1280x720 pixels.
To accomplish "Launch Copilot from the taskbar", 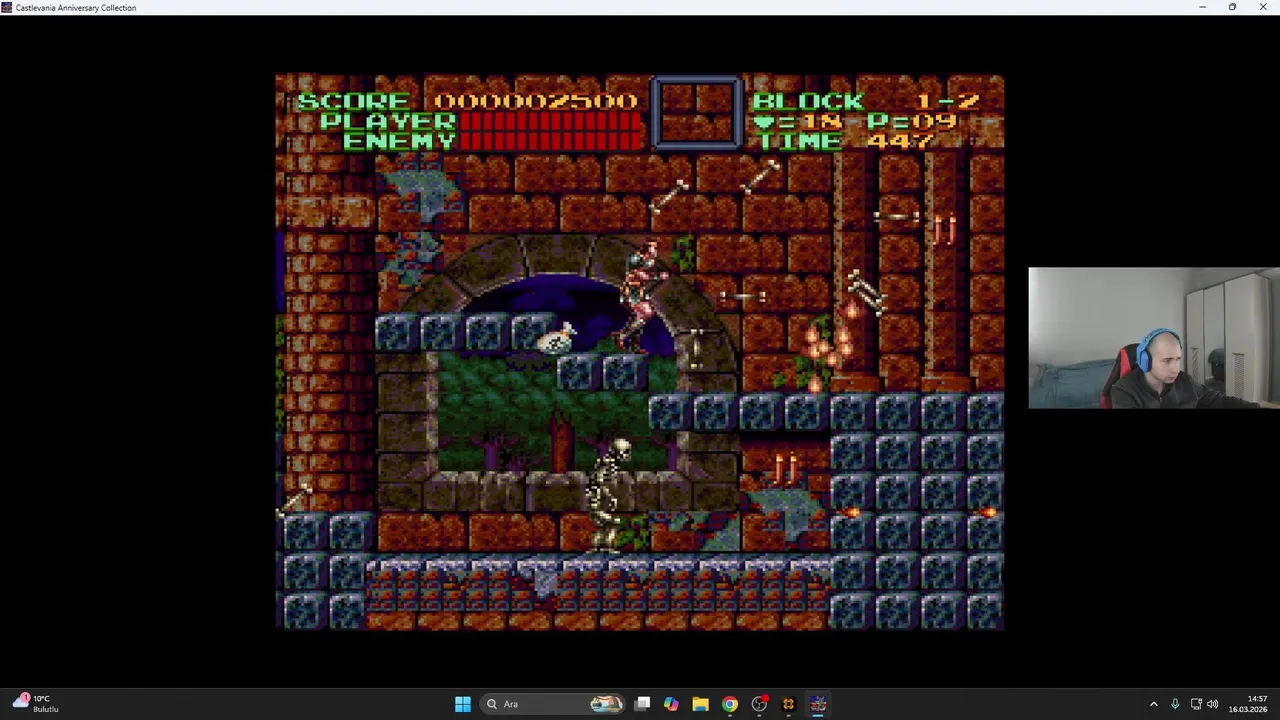I will coord(671,704).
